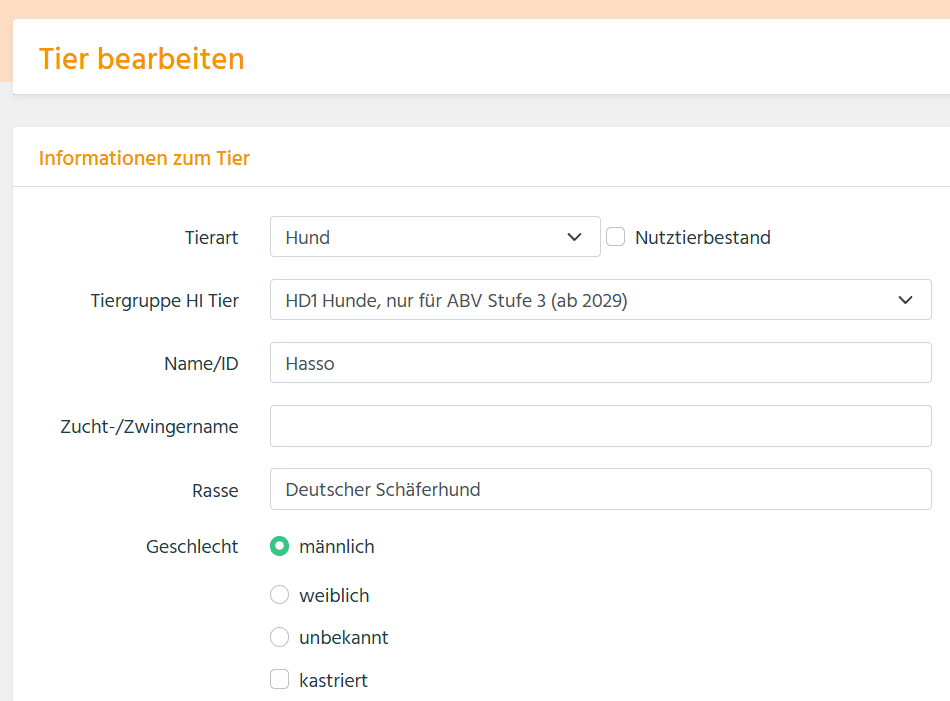Click the Rasse field with Deutscher Schäferhund

coord(600,489)
